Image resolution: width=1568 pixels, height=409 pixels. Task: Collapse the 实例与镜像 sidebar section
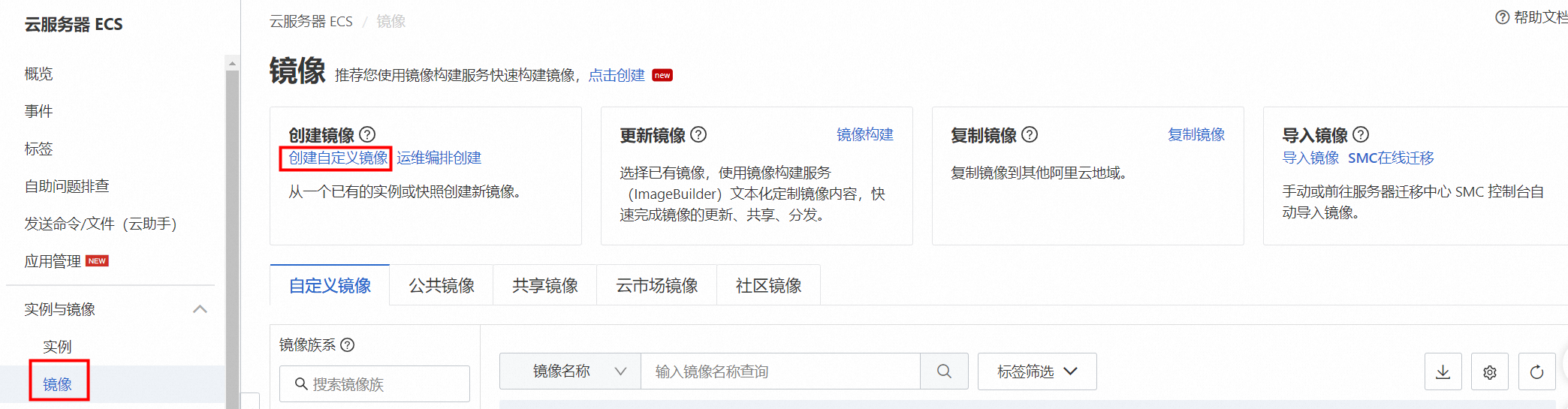pos(200,309)
